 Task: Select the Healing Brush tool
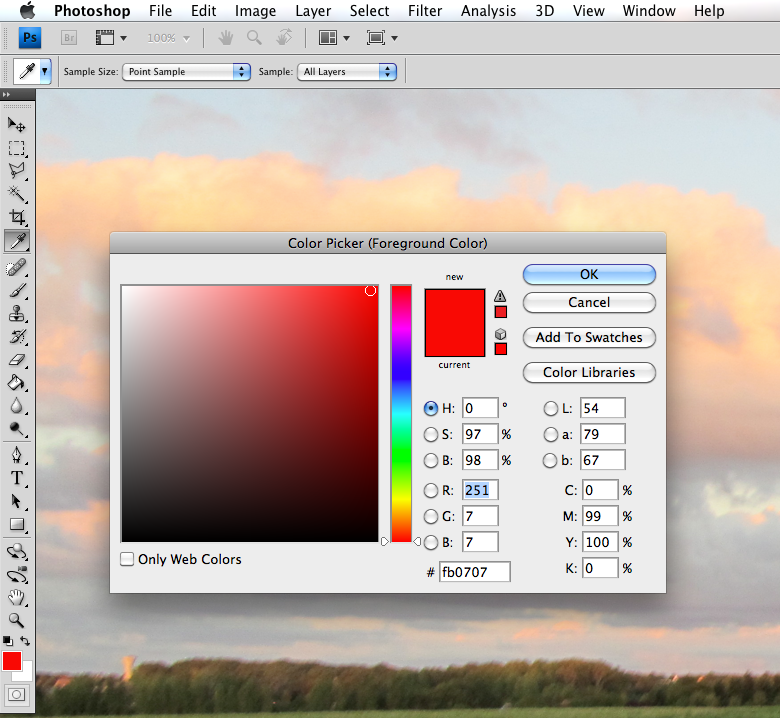tap(16, 267)
